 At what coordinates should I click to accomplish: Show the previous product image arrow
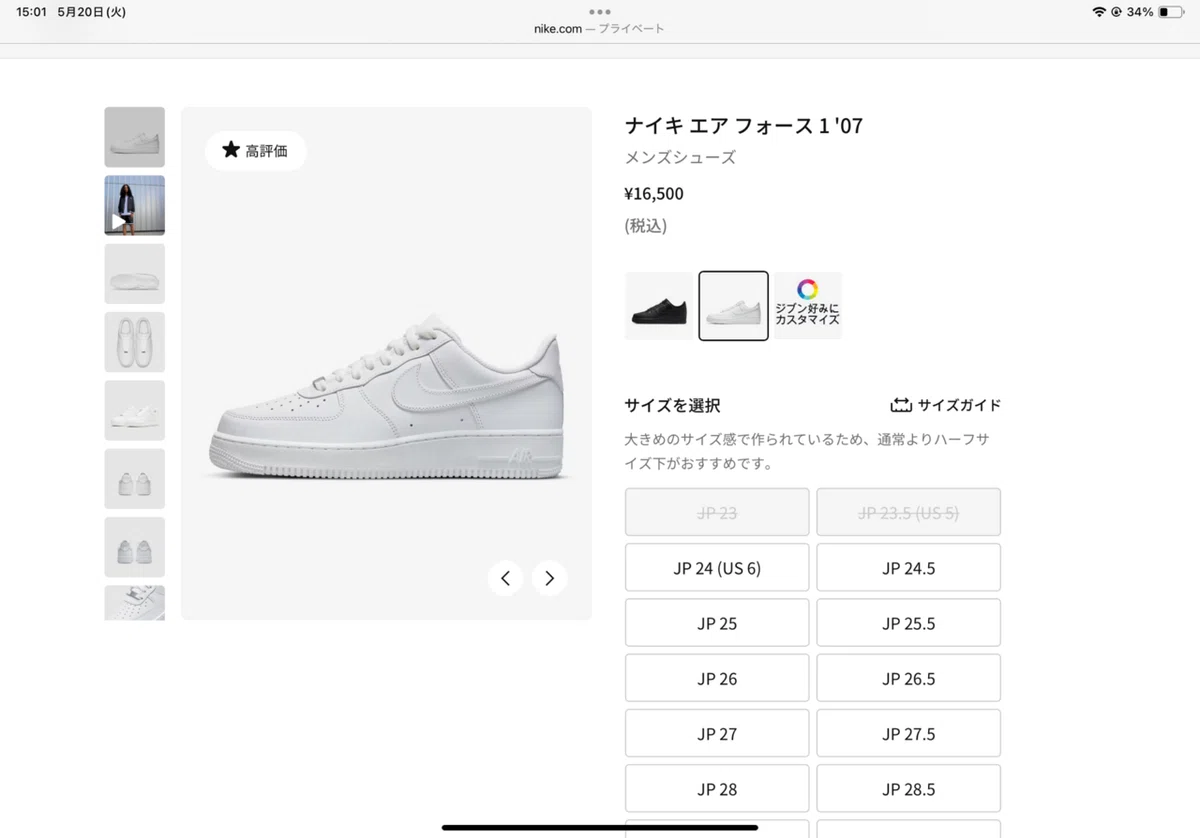coord(505,578)
